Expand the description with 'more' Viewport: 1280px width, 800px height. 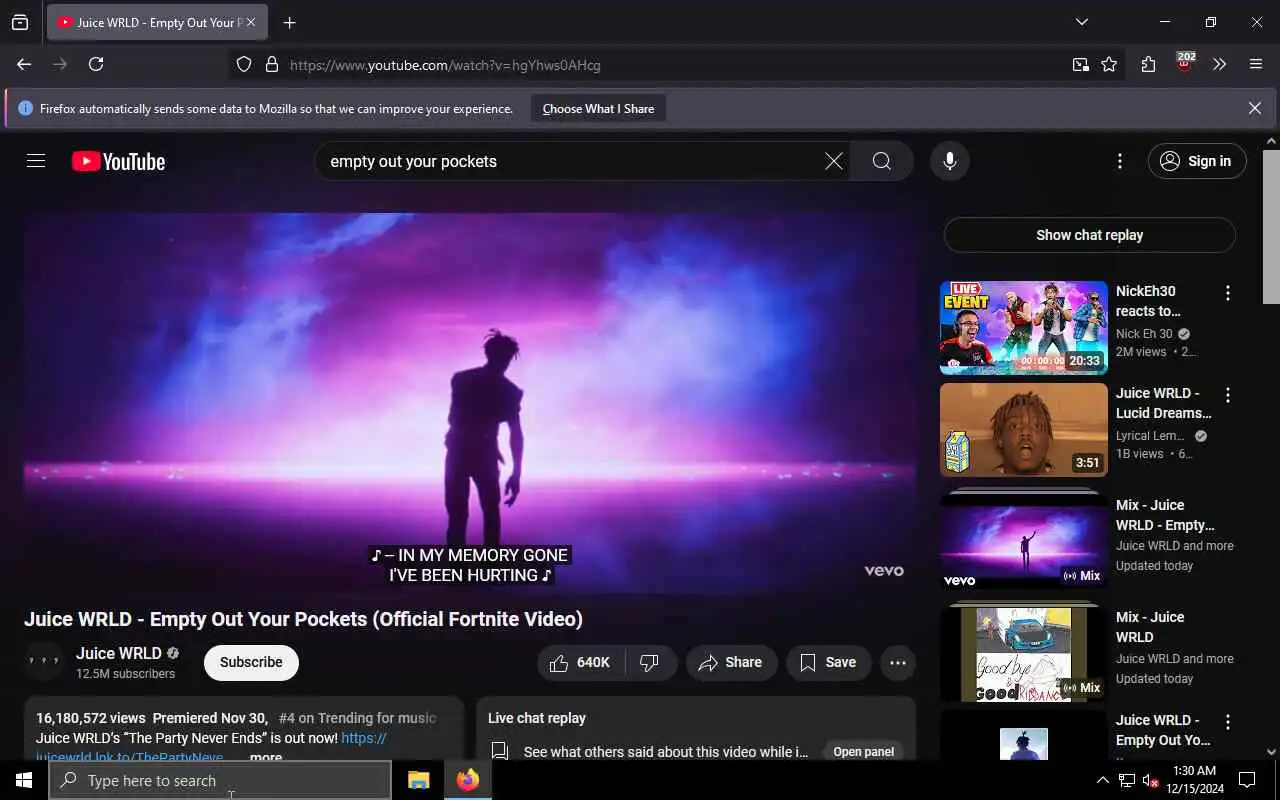coord(265,758)
